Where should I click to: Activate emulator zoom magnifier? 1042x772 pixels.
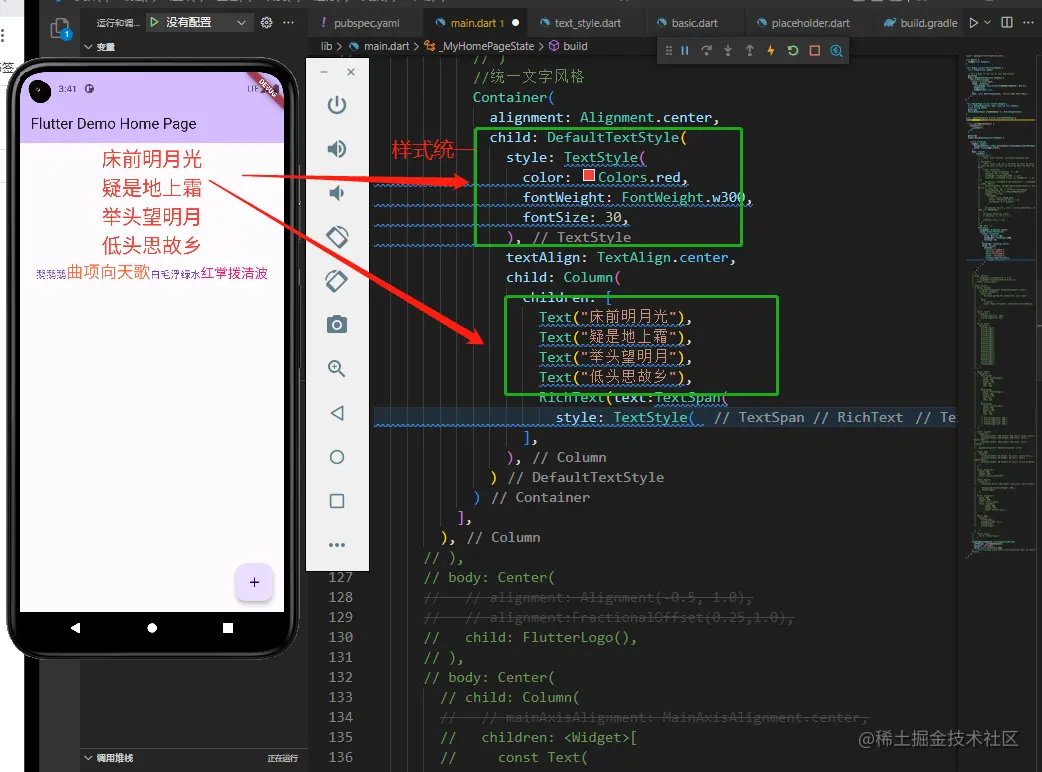(337, 369)
